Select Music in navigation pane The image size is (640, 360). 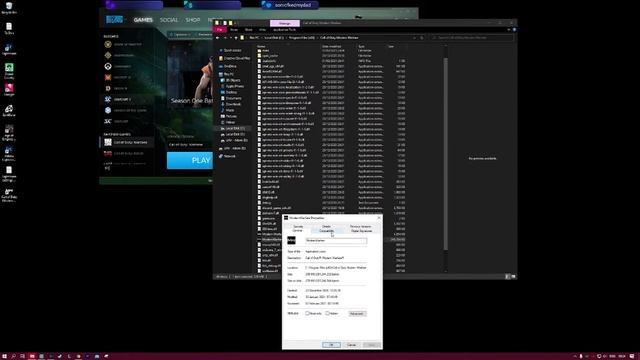[229, 110]
